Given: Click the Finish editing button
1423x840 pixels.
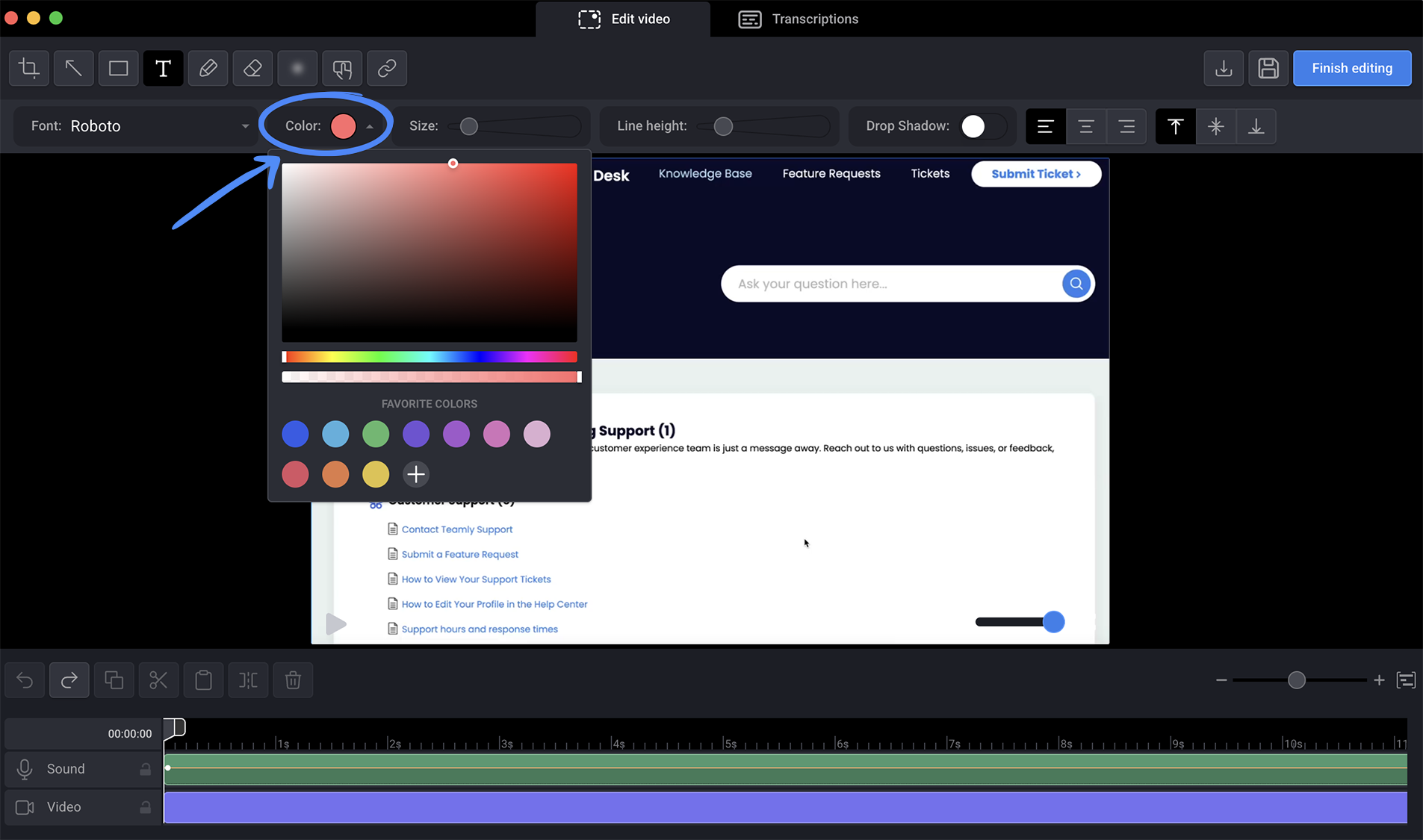Looking at the screenshot, I should coord(1352,68).
